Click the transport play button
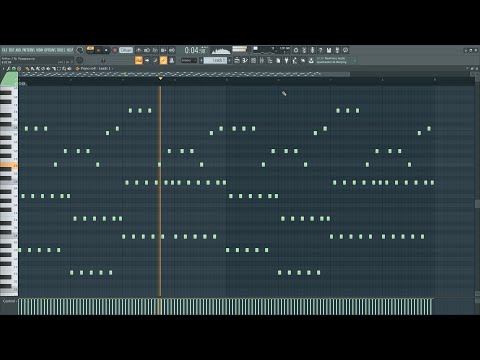 [x=98, y=50]
